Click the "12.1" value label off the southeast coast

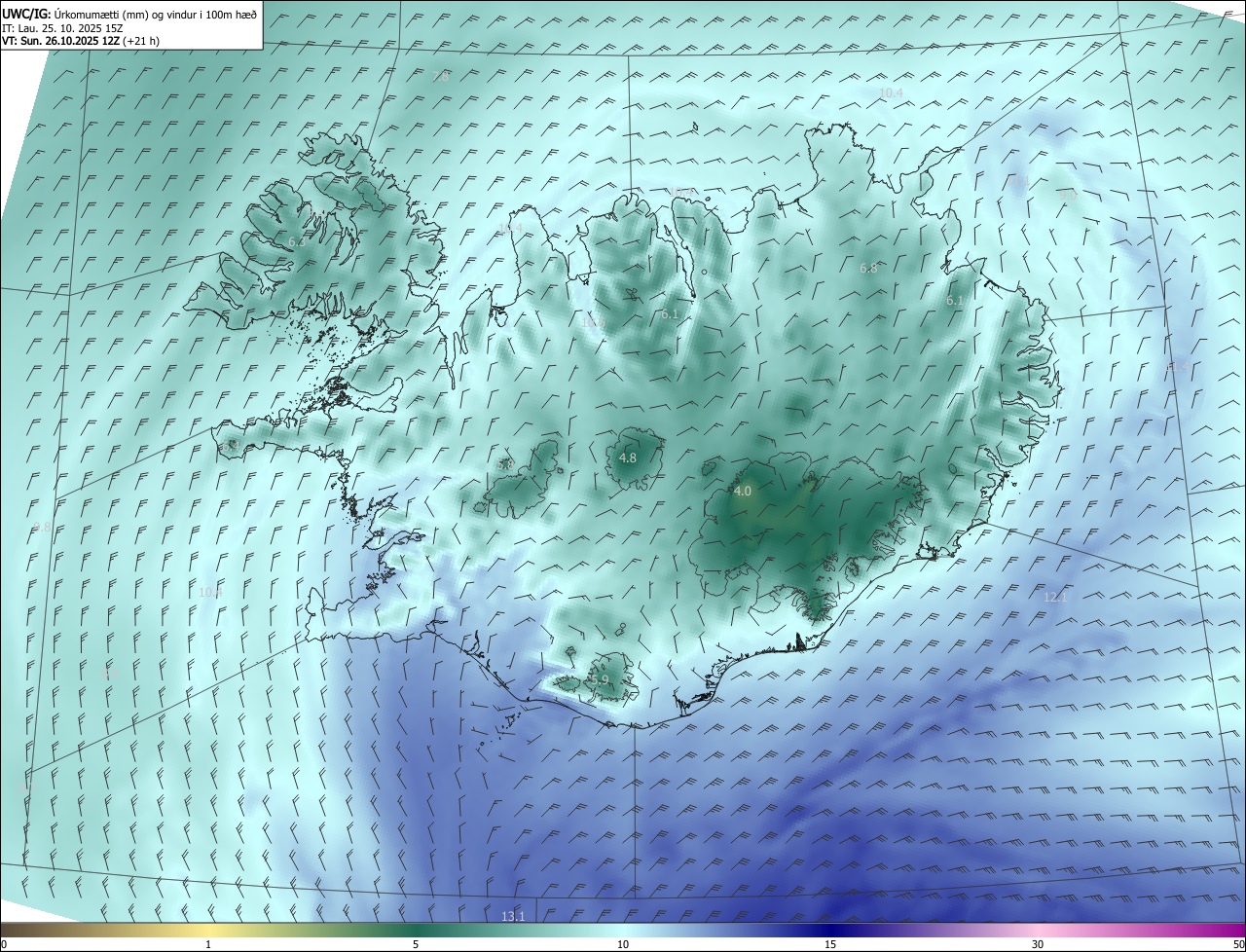point(1055,597)
